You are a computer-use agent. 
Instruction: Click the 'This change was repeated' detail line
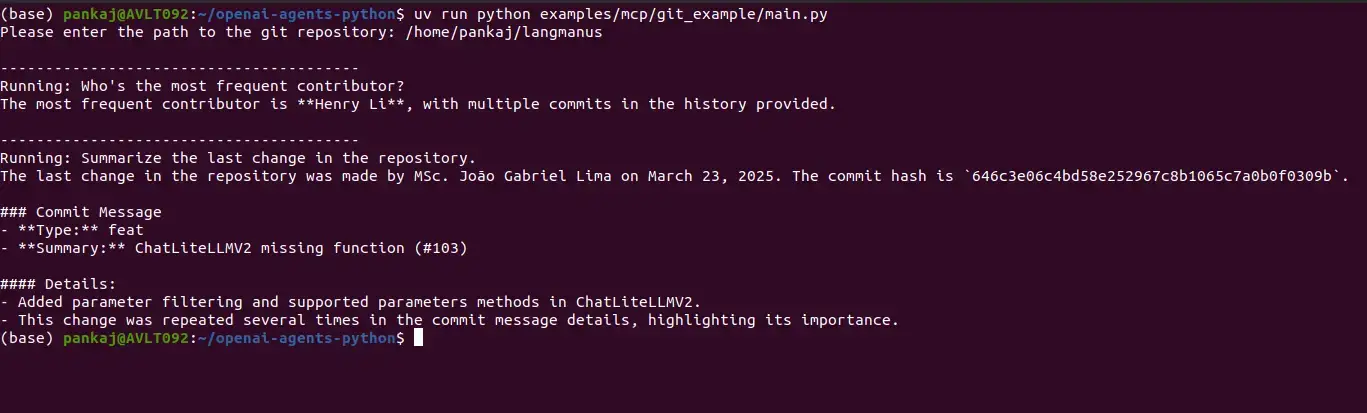pyautogui.click(x=450, y=320)
